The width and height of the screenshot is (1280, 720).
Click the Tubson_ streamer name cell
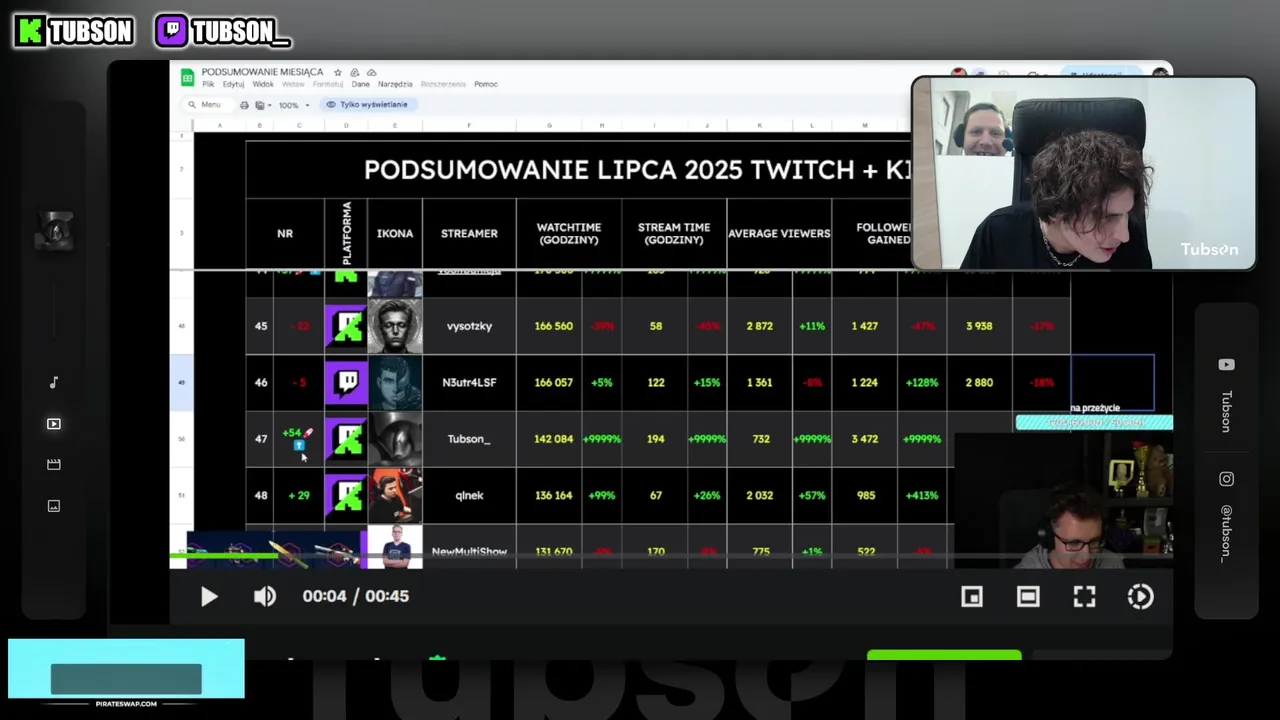469,439
